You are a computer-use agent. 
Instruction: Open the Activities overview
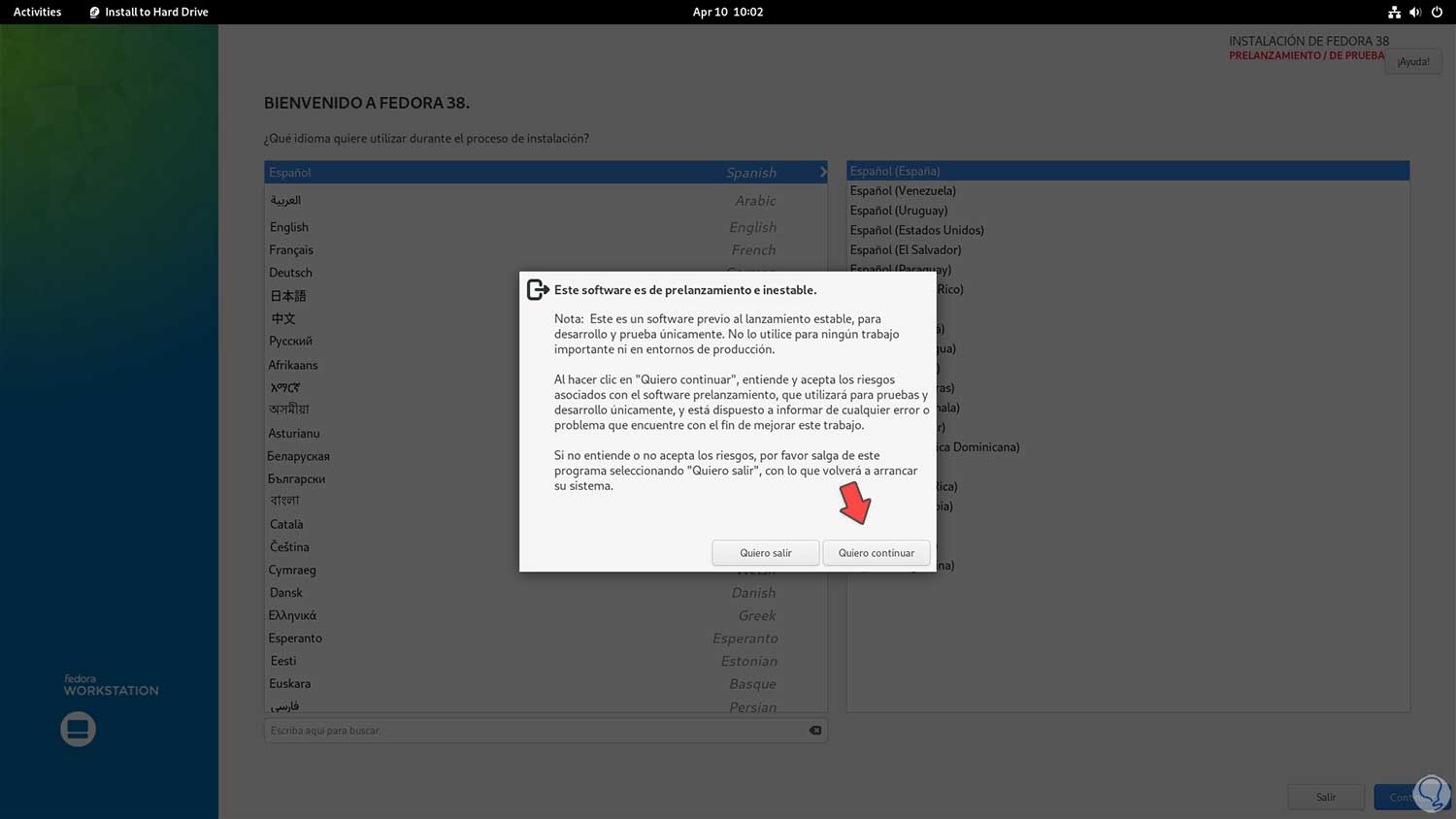(x=37, y=12)
